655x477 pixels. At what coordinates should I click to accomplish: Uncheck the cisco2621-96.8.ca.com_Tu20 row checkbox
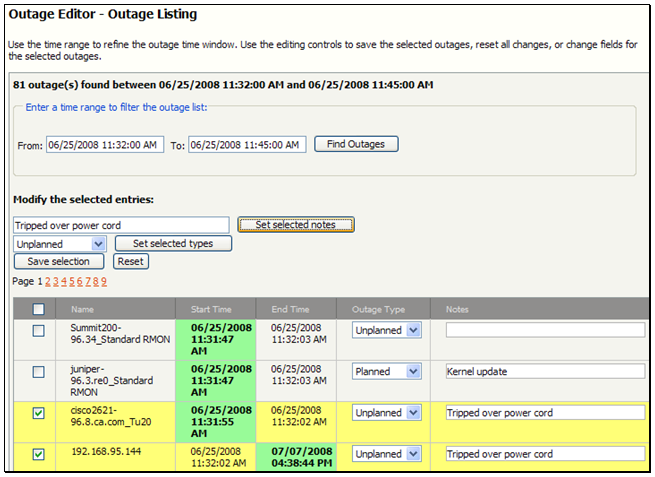pos(38,413)
